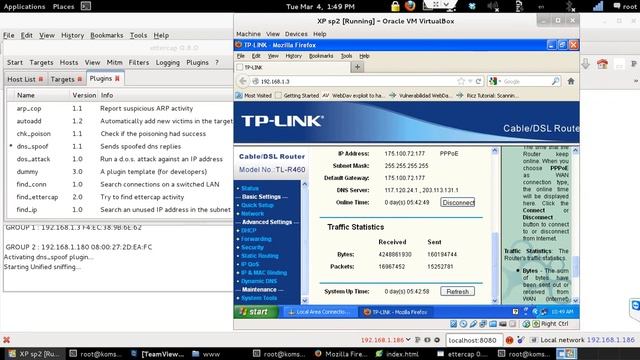
Task: Open Firefox home page icon
Action: (x=571, y=81)
